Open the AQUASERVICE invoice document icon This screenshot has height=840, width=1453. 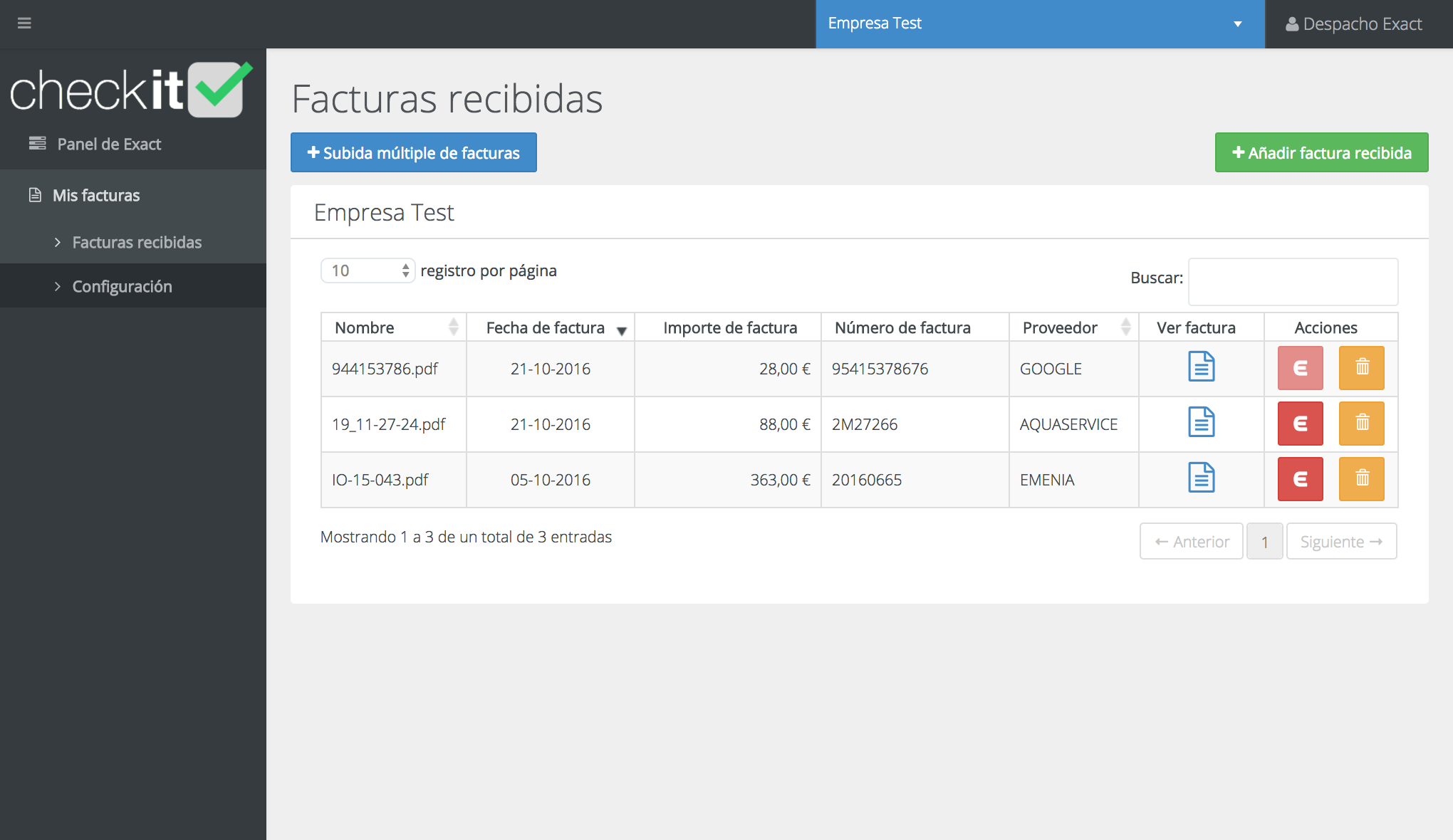click(x=1201, y=423)
